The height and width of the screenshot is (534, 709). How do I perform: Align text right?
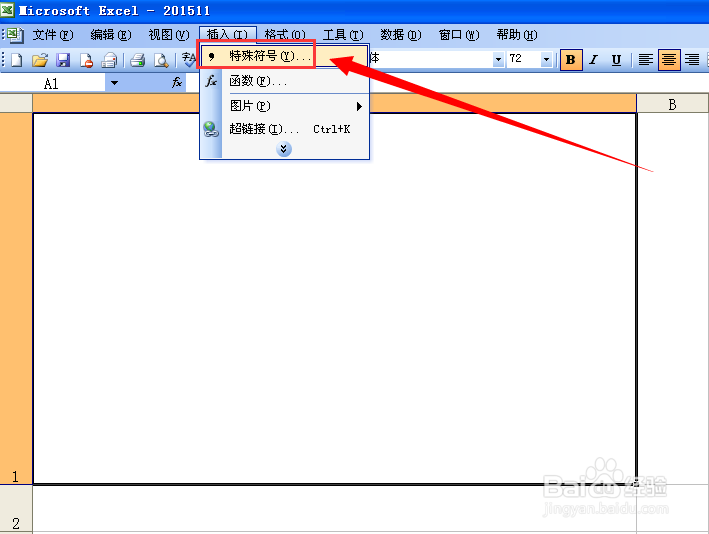(x=692, y=60)
